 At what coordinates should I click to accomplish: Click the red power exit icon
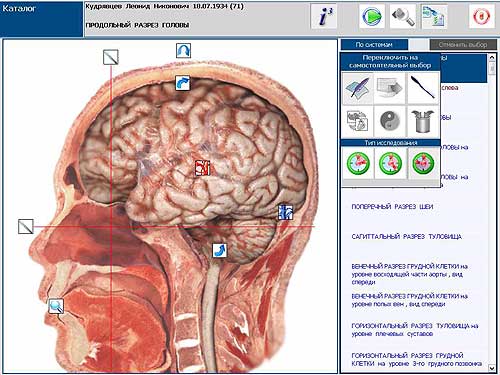(x=481, y=16)
